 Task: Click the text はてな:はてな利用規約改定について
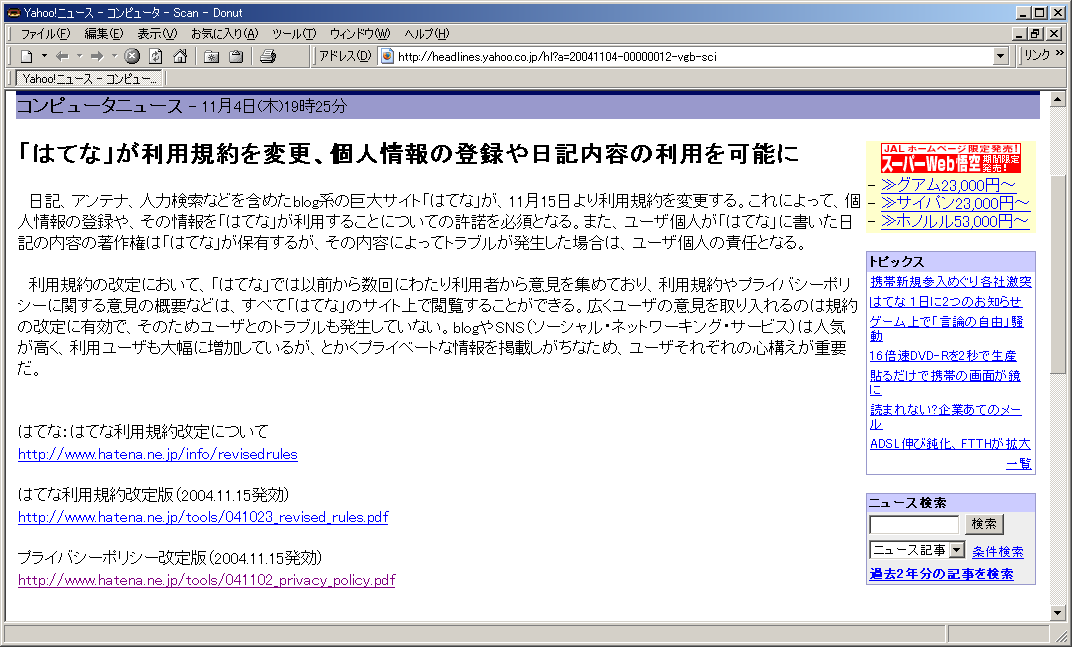point(143,432)
